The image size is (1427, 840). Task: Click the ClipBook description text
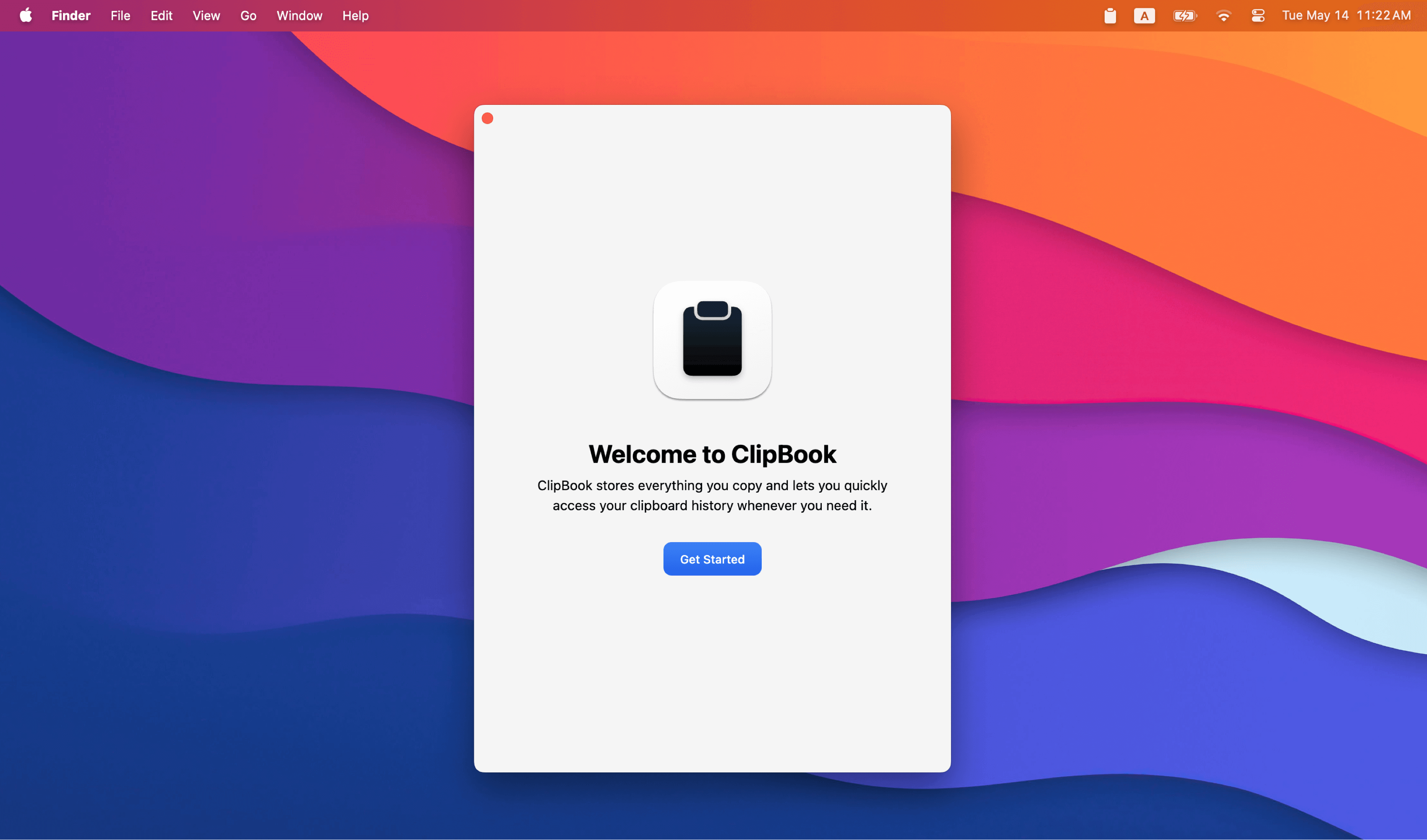pos(712,495)
